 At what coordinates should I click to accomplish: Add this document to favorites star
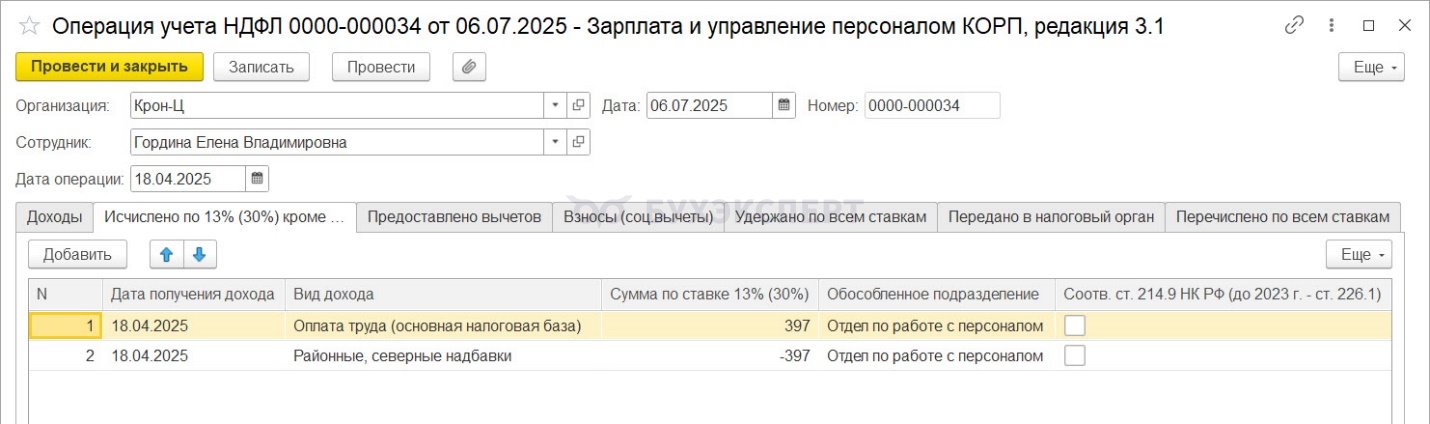point(28,27)
